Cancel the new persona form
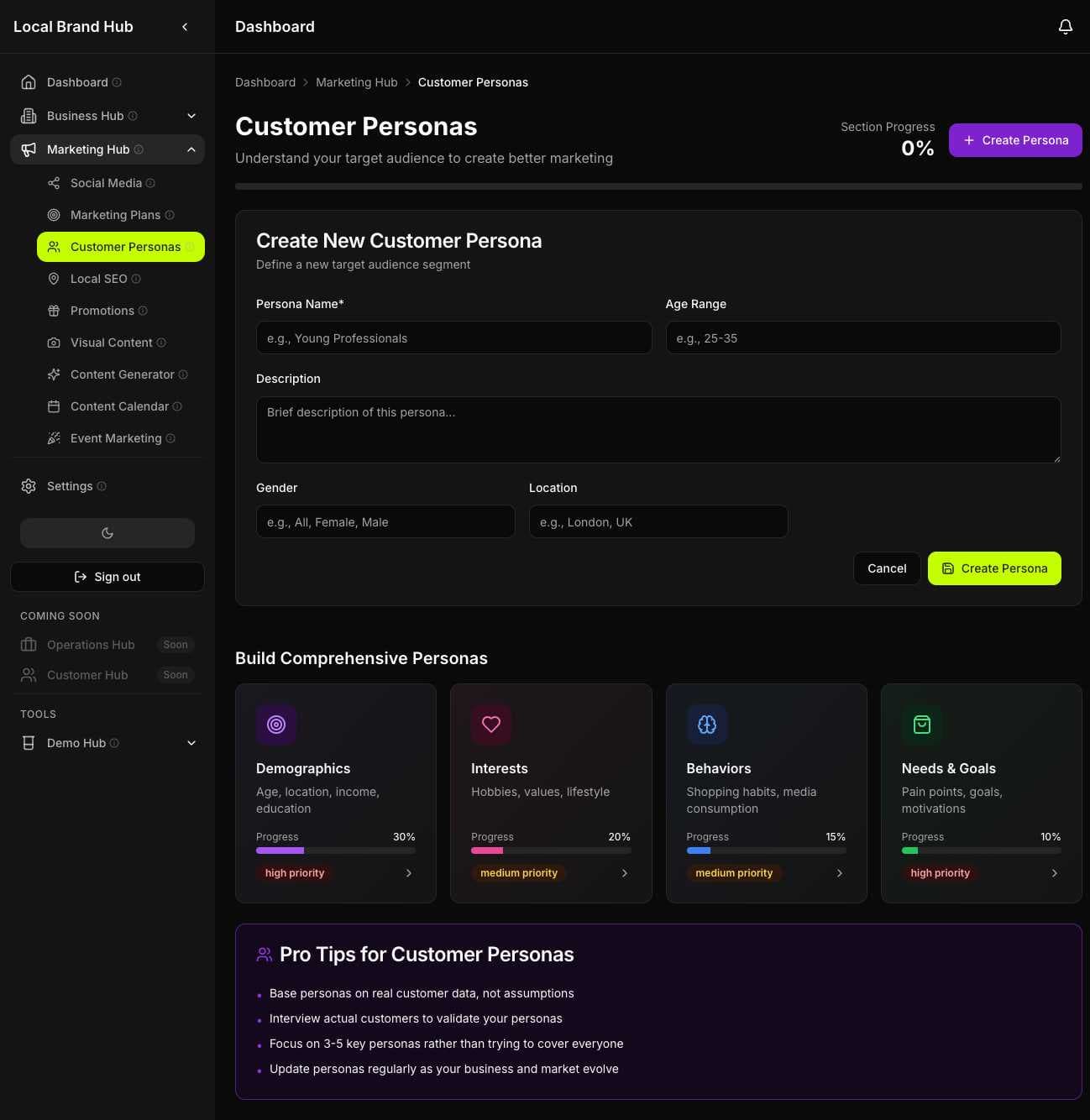 [887, 568]
